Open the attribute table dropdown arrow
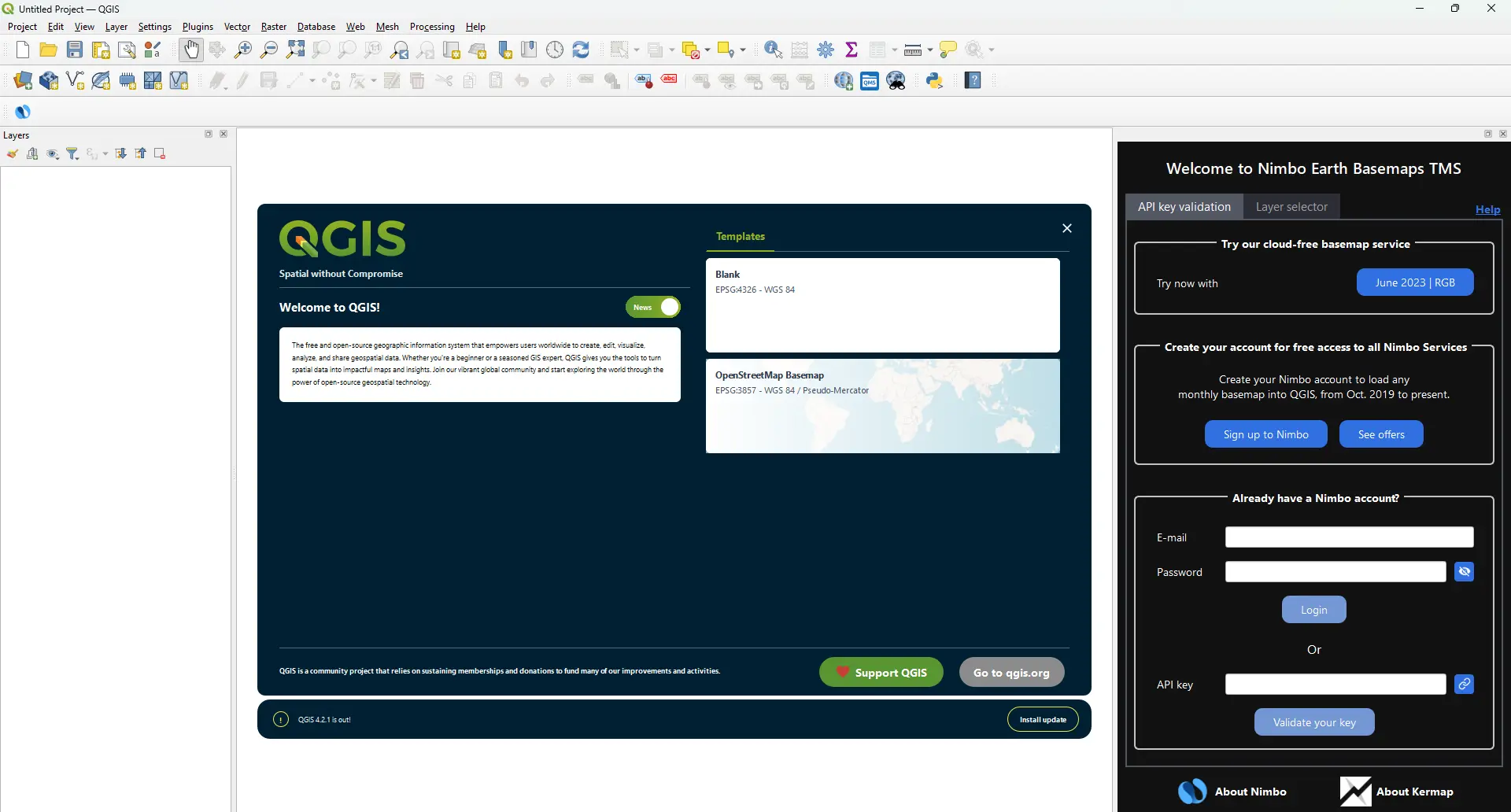This screenshot has height=812, width=1511. pyautogui.click(x=895, y=50)
